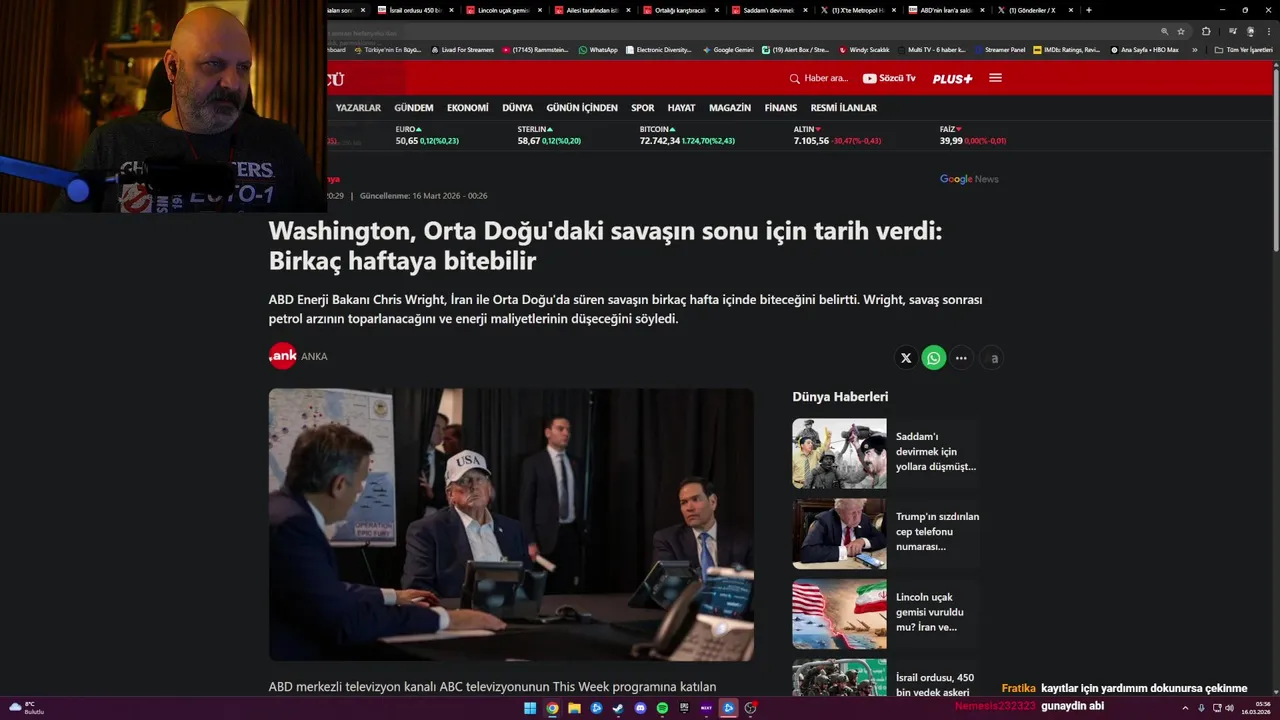The image size is (1280, 720).
Task: Open Steam from the taskbar
Action: tap(618, 708)
